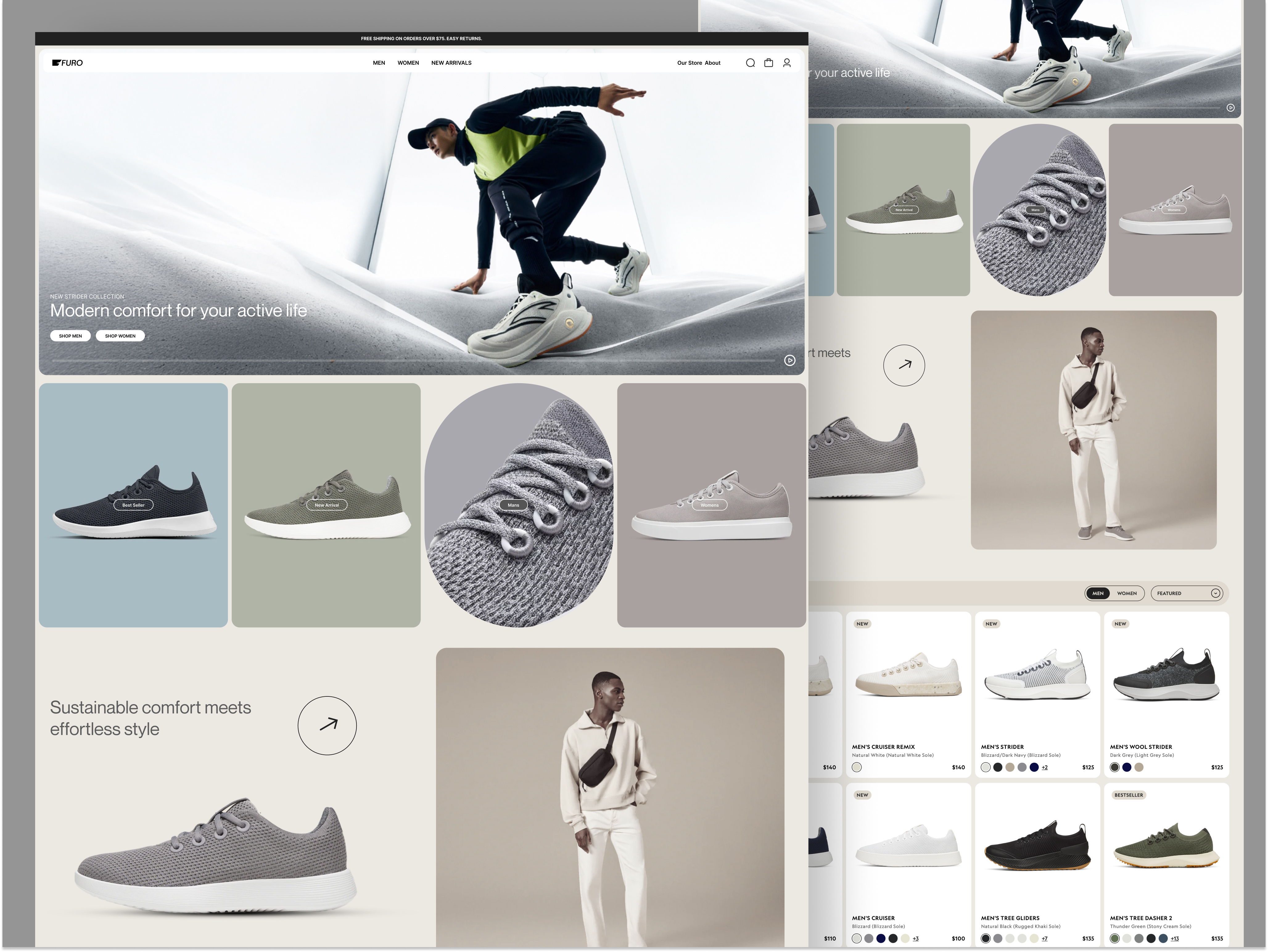Image resolution: width=1268 pixels, height=952 pixels.
Task: Click the Best Seller navy shoe tile
Action: (x=133, y=505)
